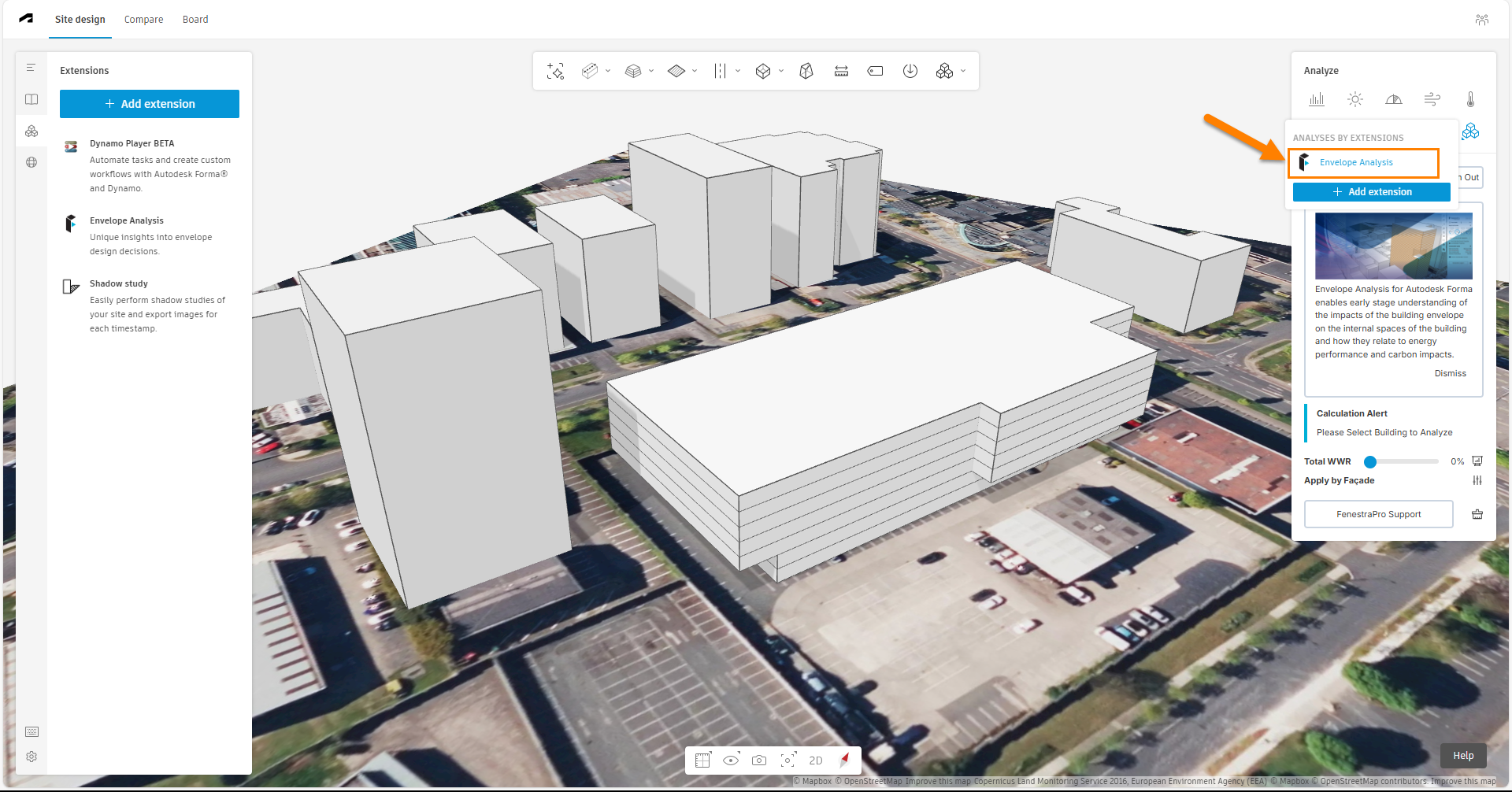
Task: Click the Apply by Façade settings icon
Action: (1477, 480)
